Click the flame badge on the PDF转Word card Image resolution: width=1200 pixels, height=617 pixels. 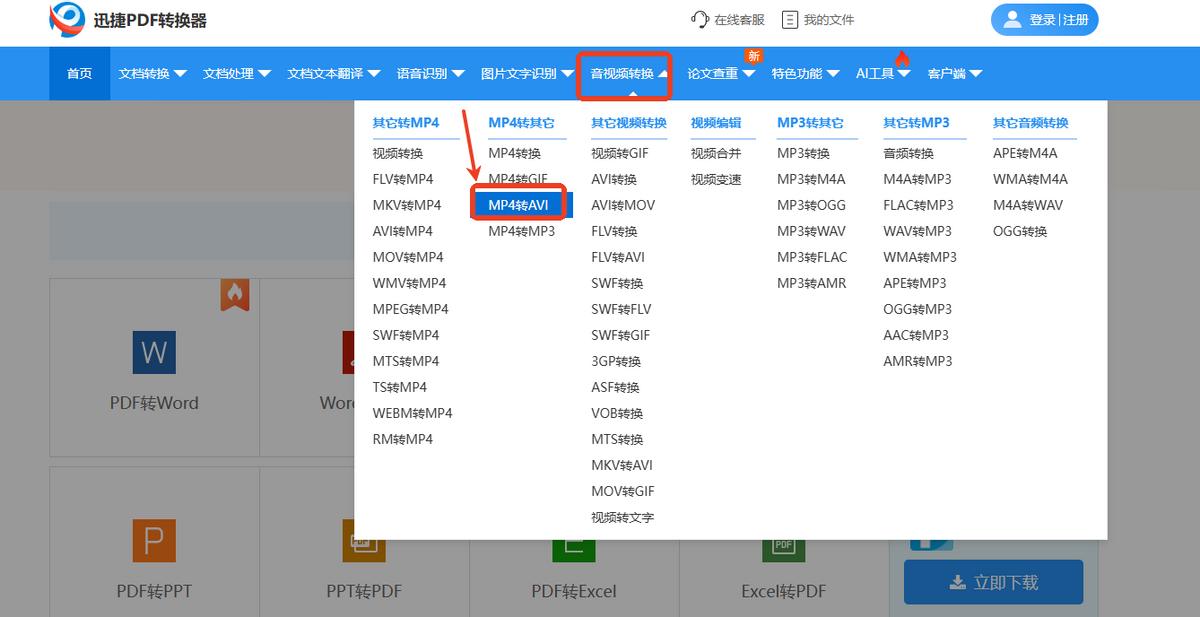(235, 294)
